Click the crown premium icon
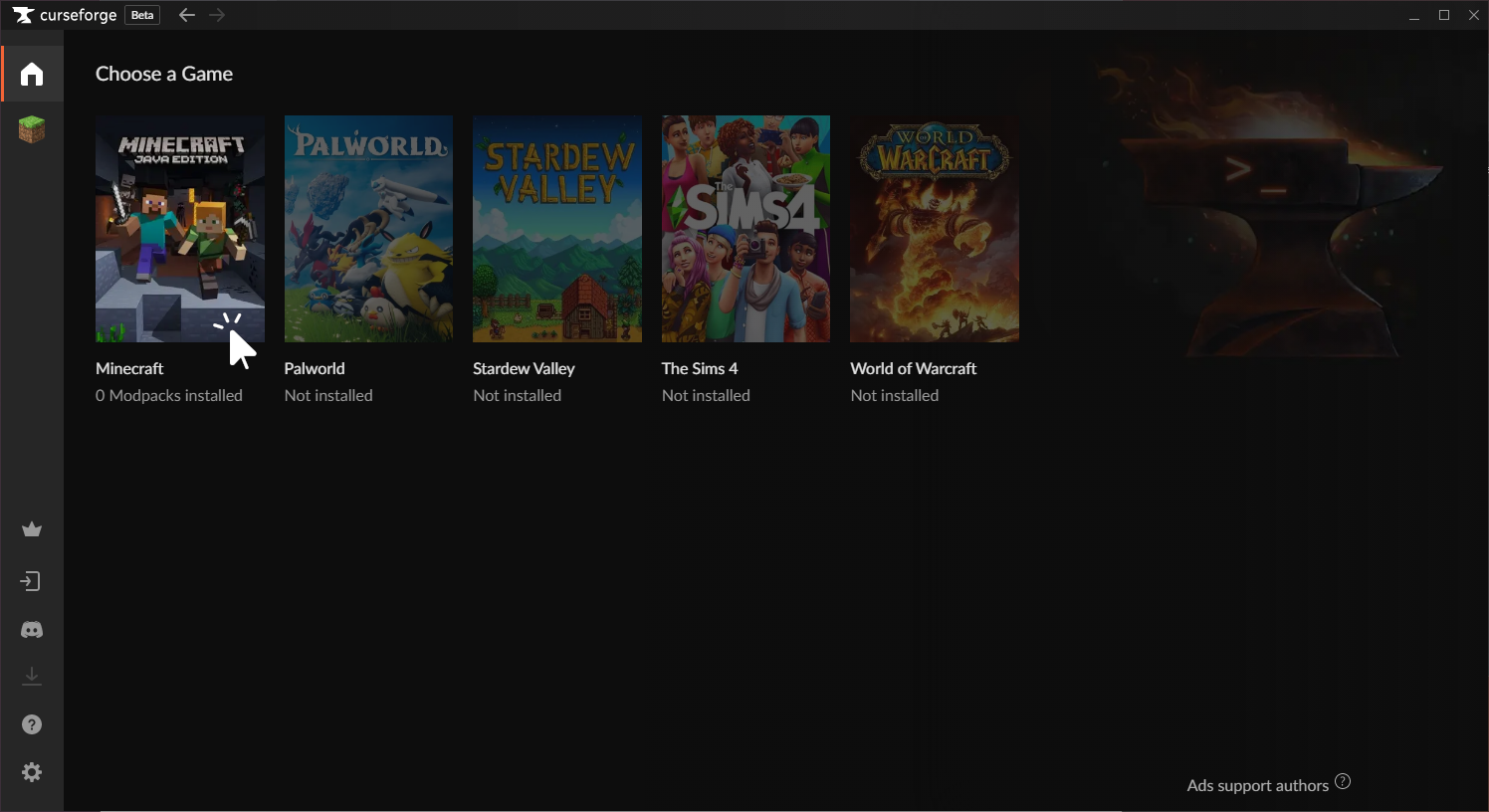Image resolution: width=1489 pixels, height=812 pixels. 32,529
